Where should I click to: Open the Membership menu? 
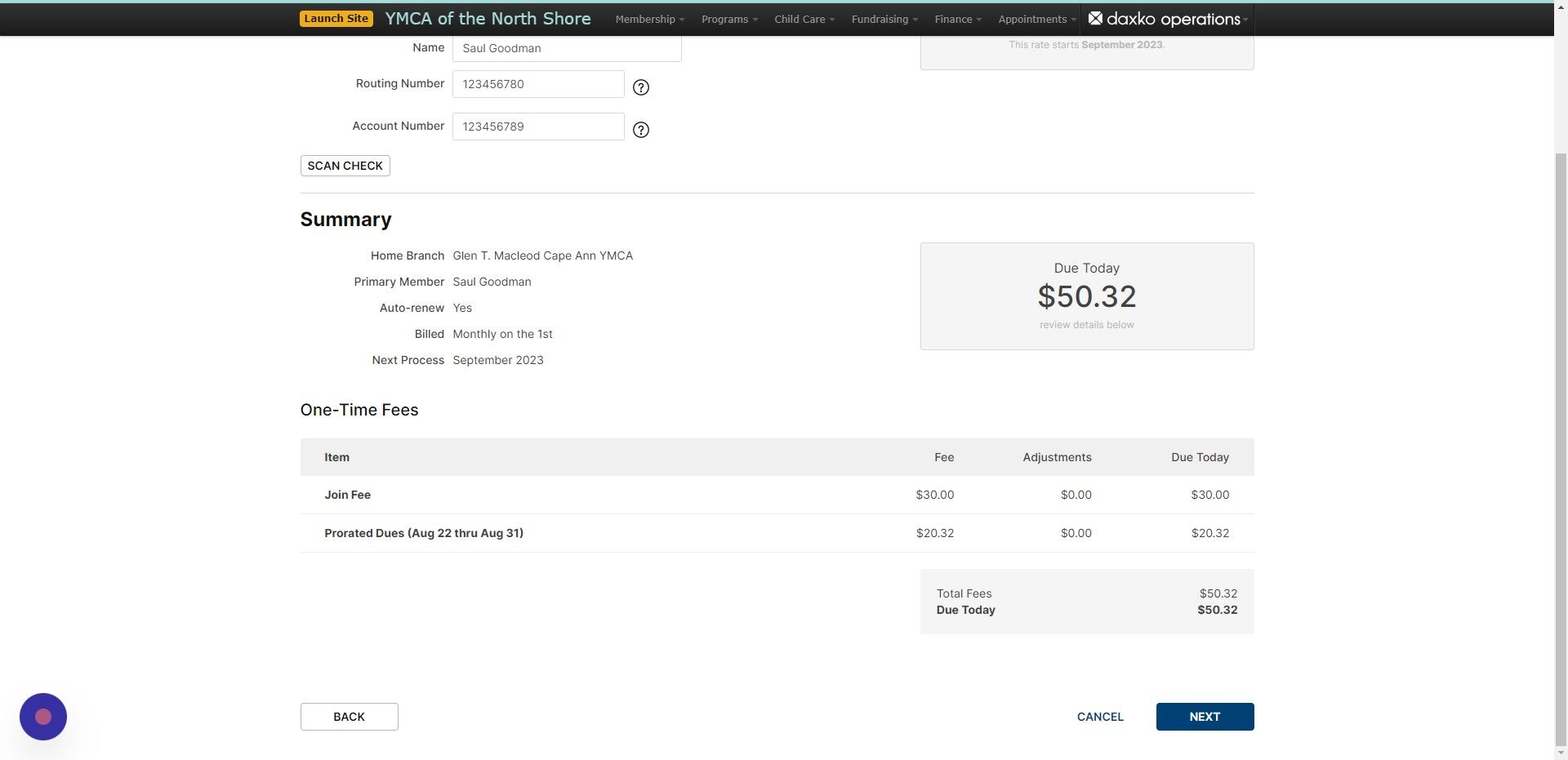649,19
